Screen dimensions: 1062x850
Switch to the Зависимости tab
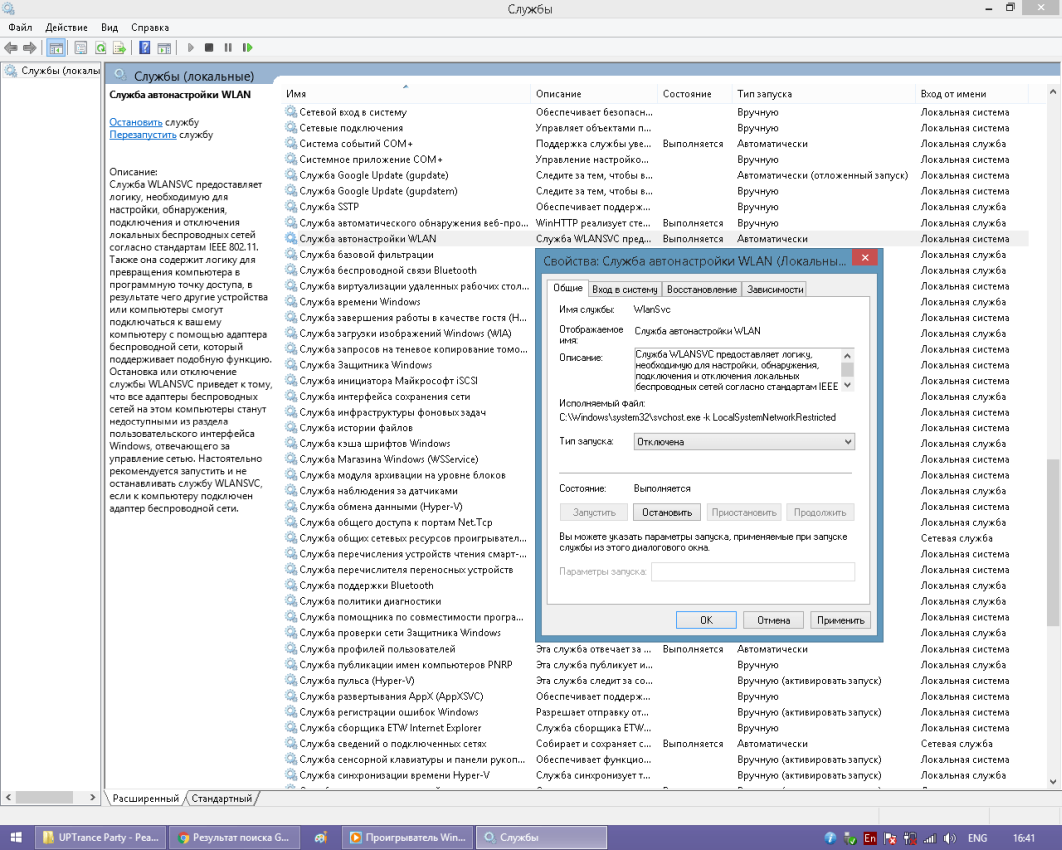tap(775, 289)
